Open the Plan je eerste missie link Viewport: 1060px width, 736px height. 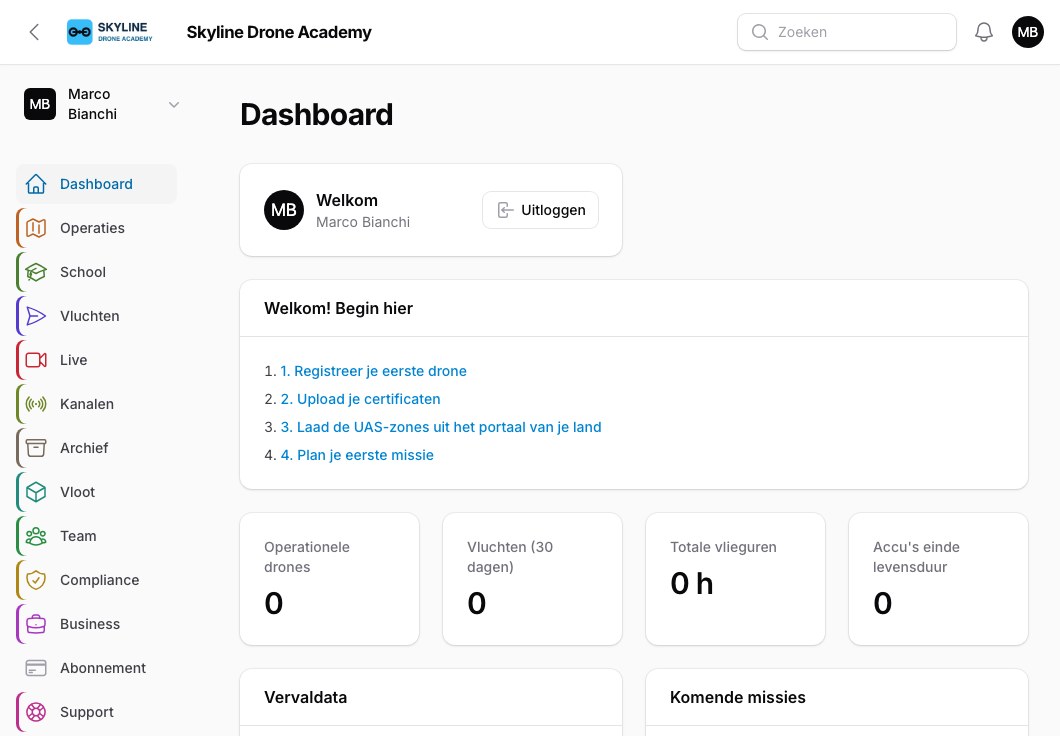click(x=357, y=455)
